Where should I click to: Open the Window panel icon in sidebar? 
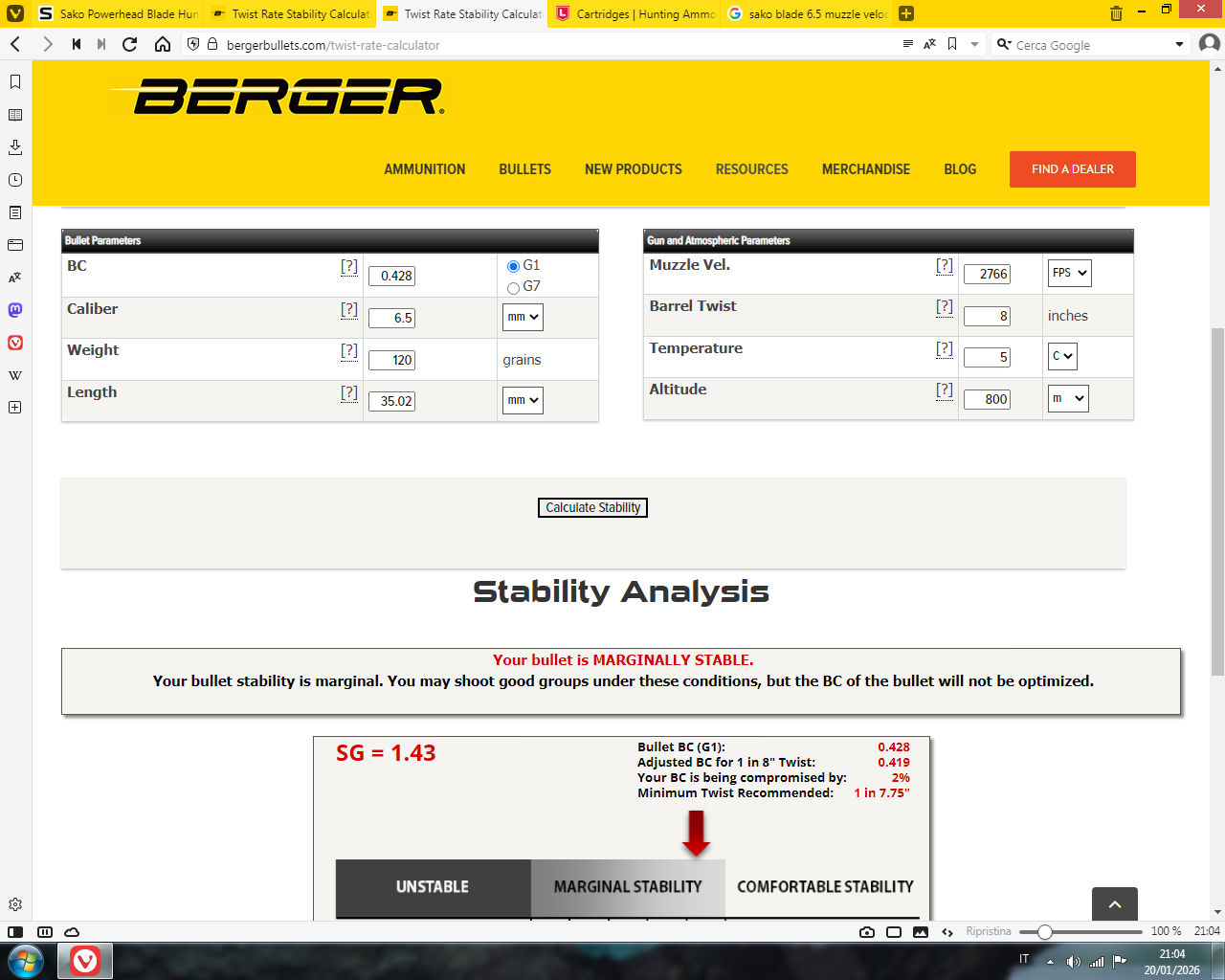[15, 245]
